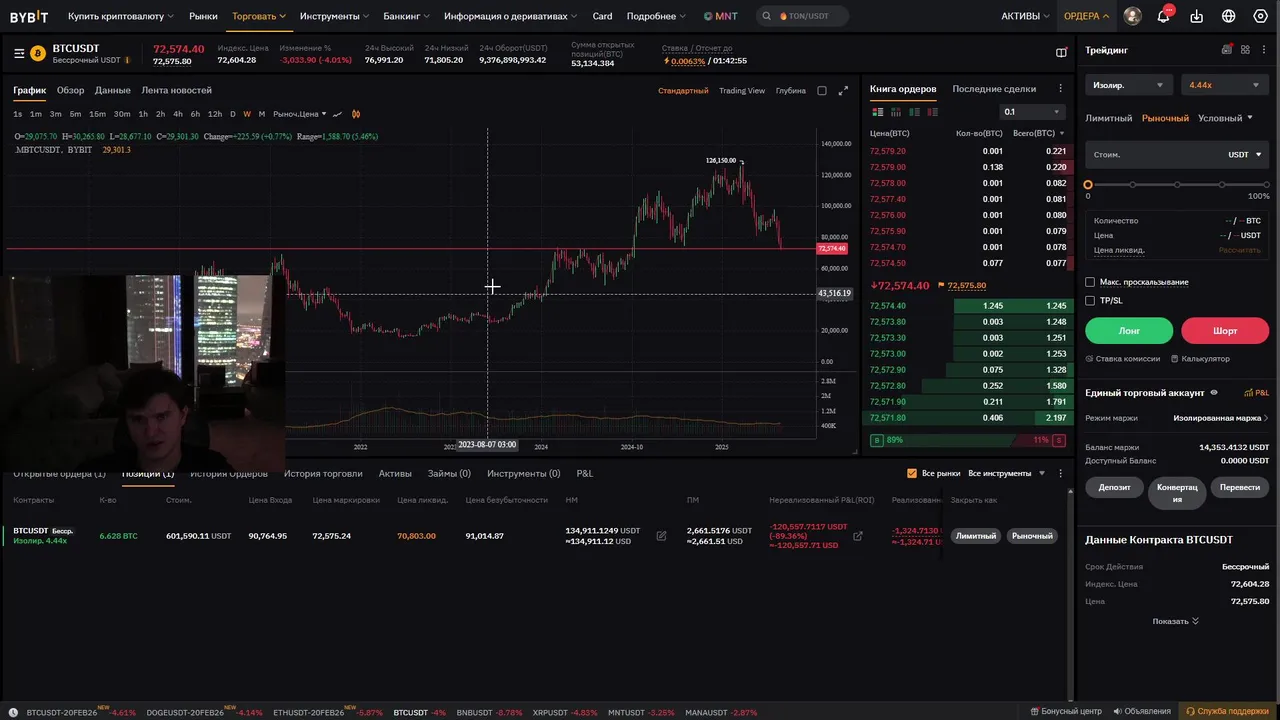Open the История торговли tab

[x=323, y=473]
